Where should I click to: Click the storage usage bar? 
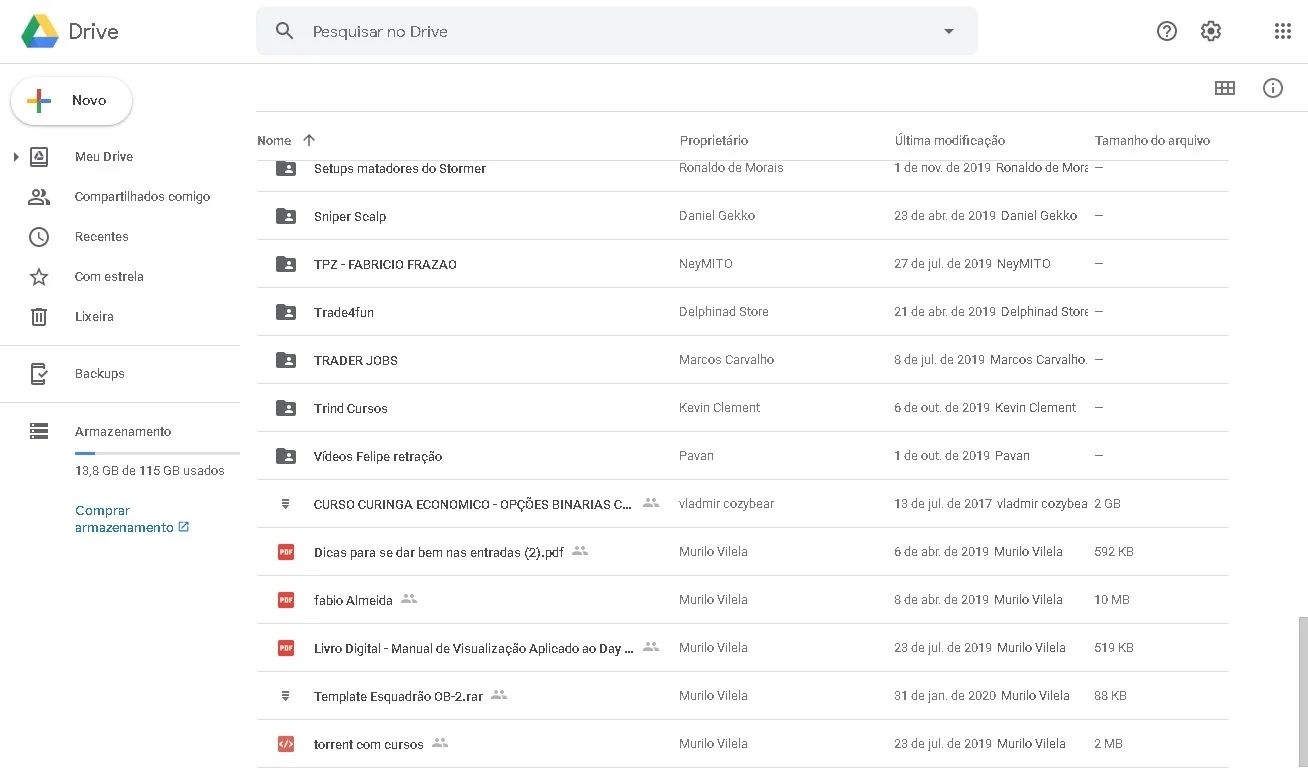157,454
